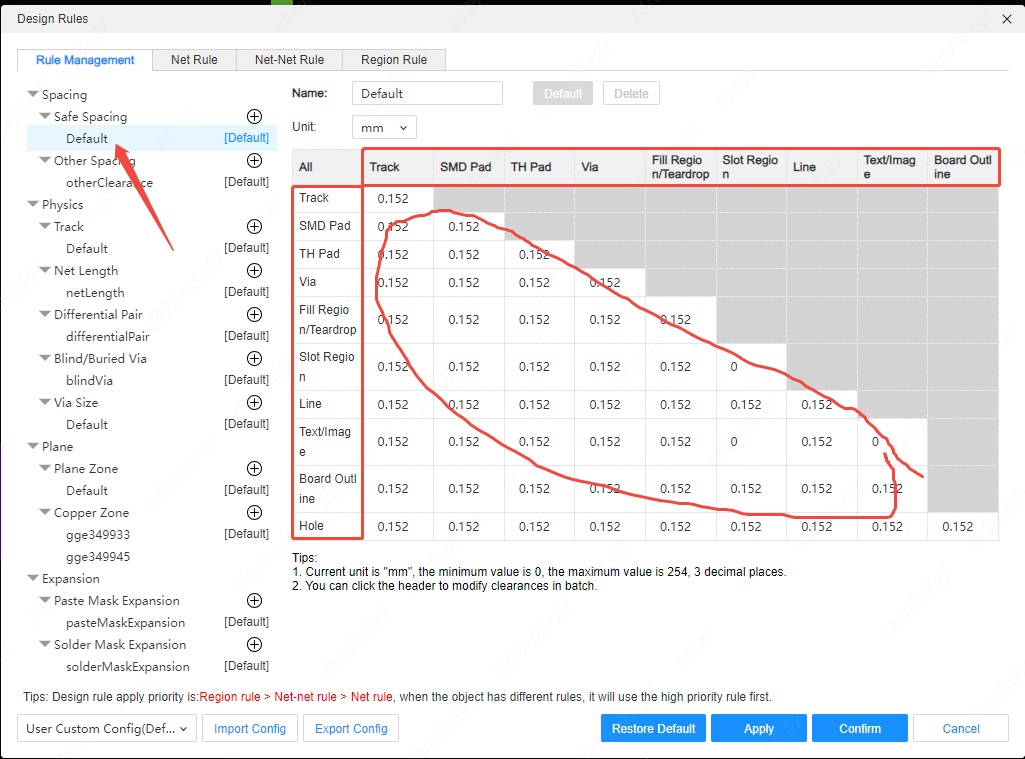Select the gge349933 copper zone rule
The width and height of the screenshot is (1025, 759).
(x=98, y=535)
